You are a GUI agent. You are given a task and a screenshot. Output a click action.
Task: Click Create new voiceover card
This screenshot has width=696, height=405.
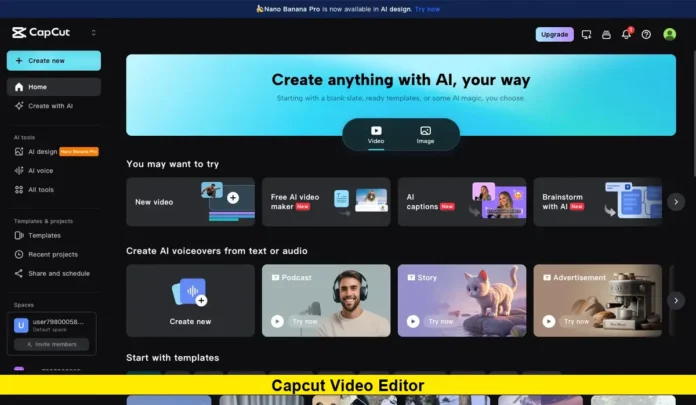click(190, 301)
